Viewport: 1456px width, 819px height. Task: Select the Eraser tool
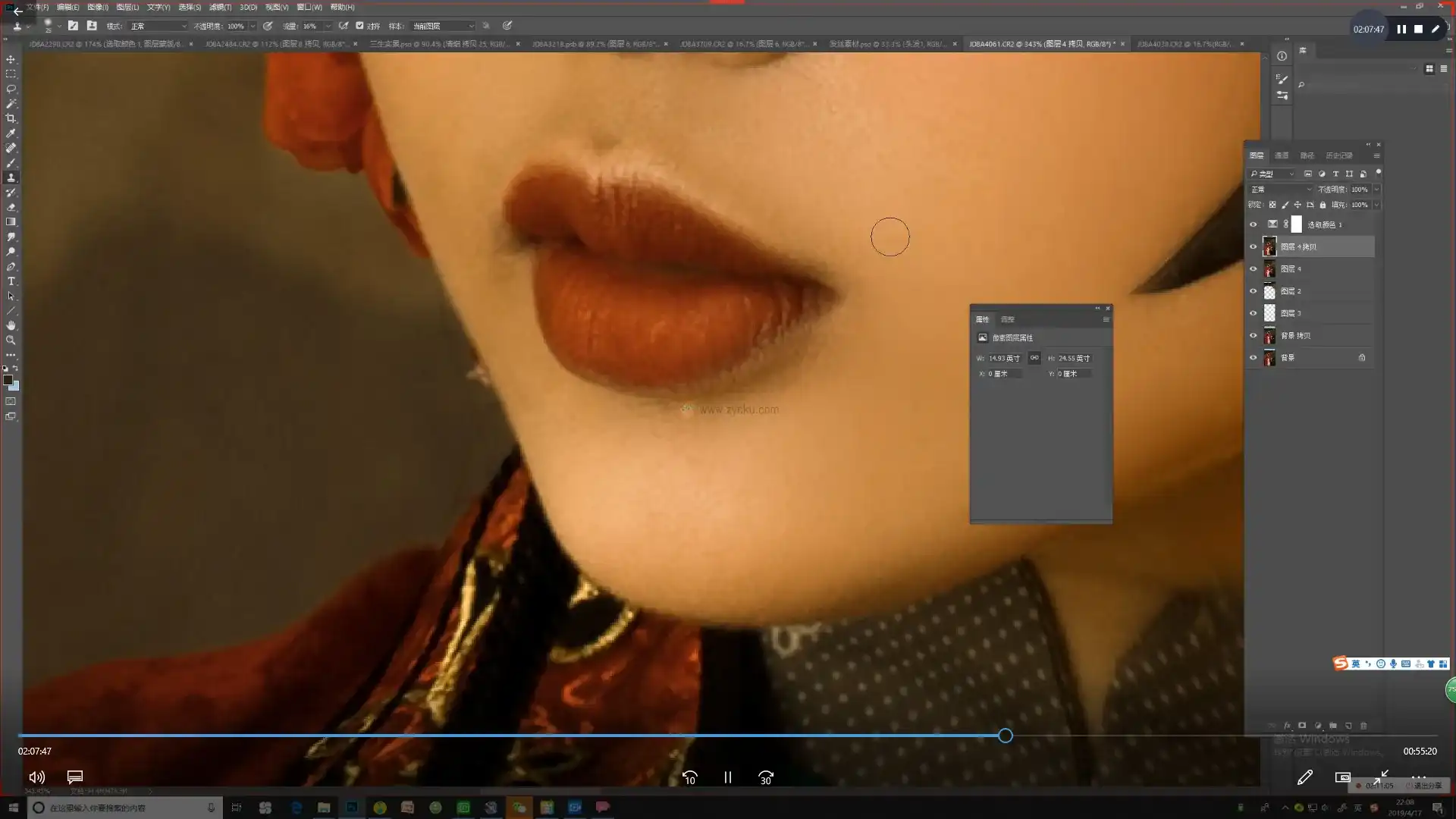(11, 207)
